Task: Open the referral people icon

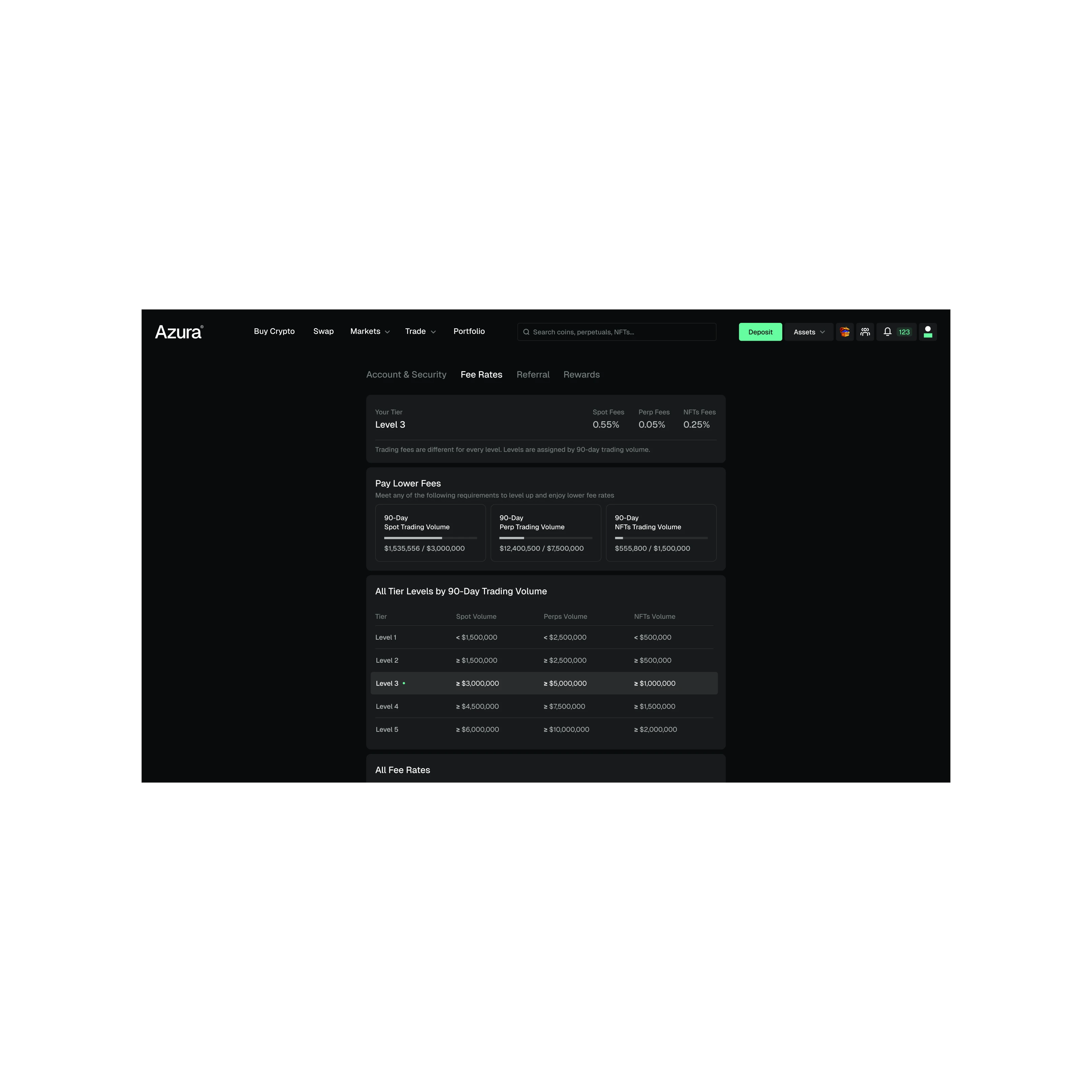Action: coord(865,332)
